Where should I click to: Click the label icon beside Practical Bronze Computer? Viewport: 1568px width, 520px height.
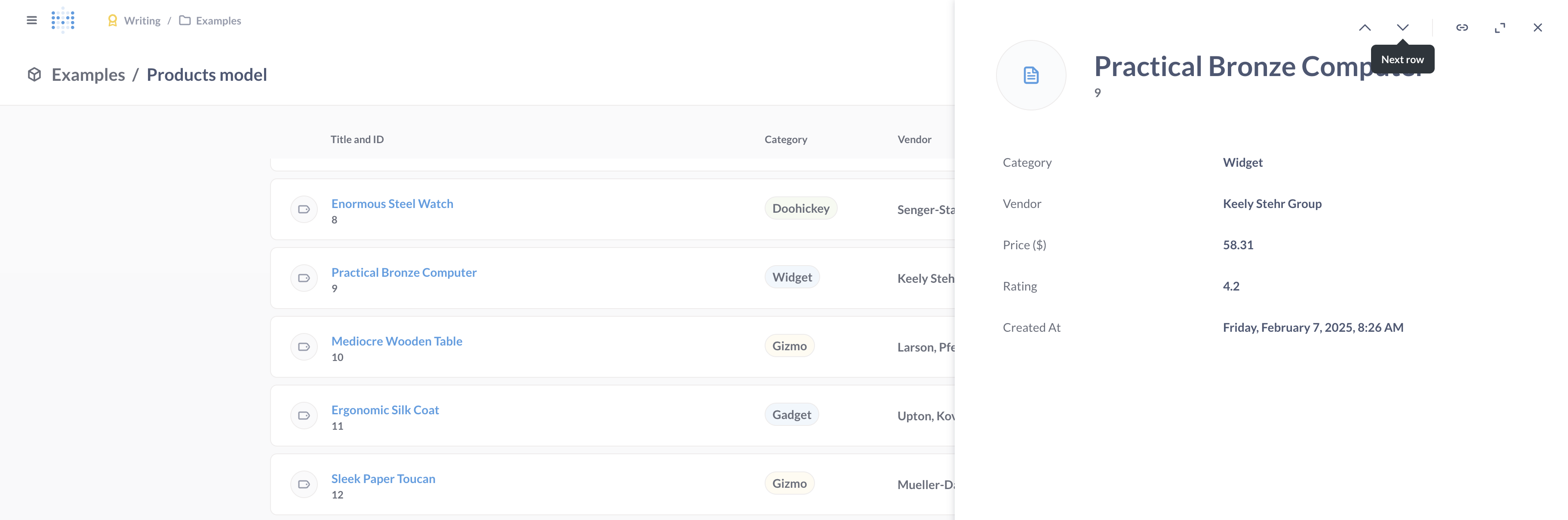[x=304, y=278]
